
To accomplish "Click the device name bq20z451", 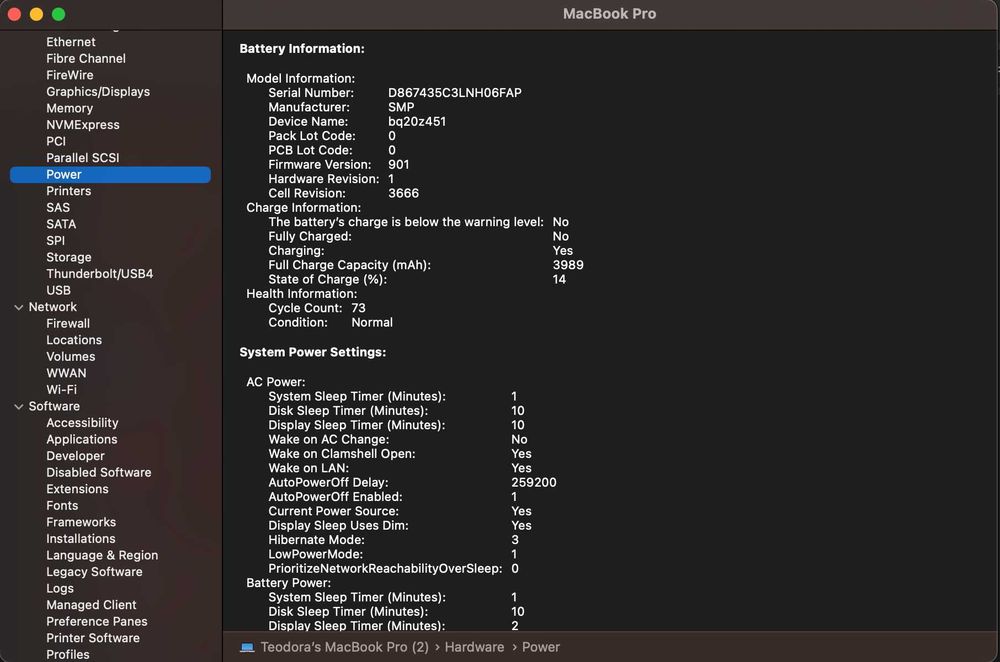I will tap(417, 122).
